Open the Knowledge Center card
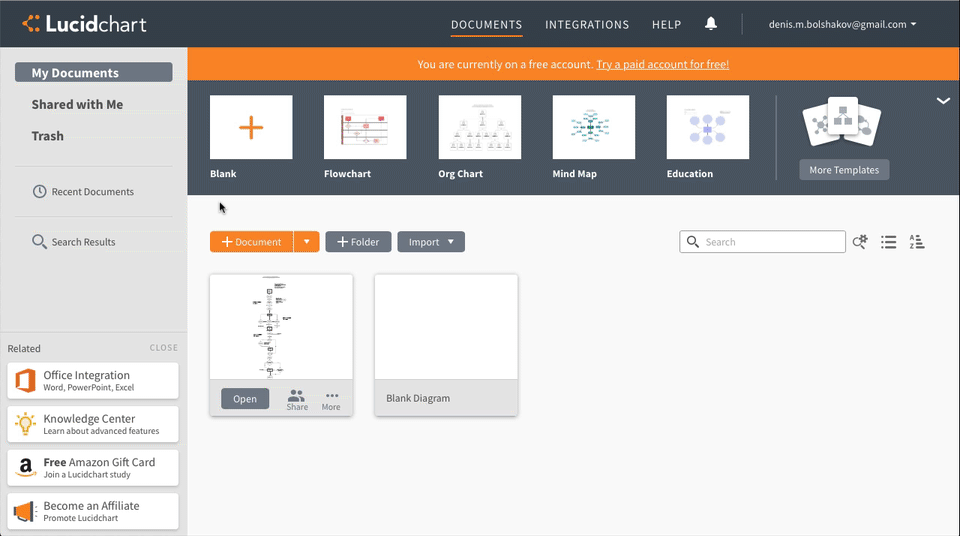This screenshot has height=536, width=960. tap(93, 424)
